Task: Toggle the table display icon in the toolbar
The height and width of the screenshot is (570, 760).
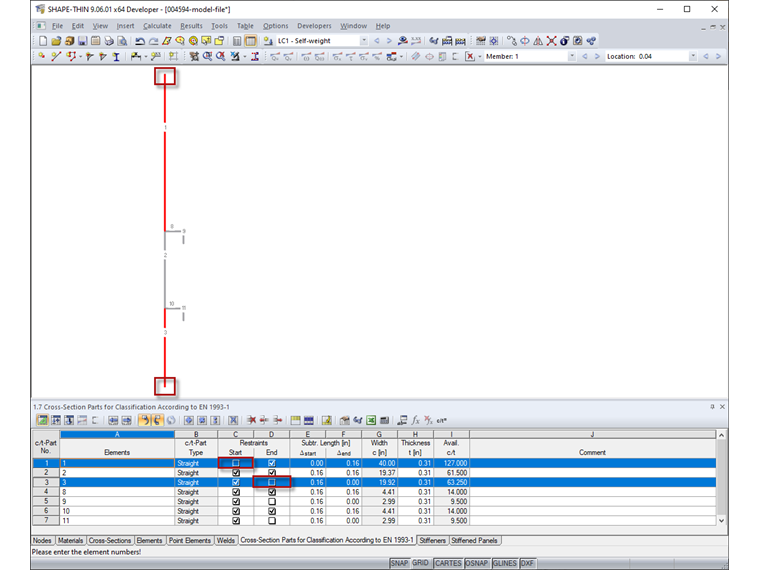Action: (251, 41)
